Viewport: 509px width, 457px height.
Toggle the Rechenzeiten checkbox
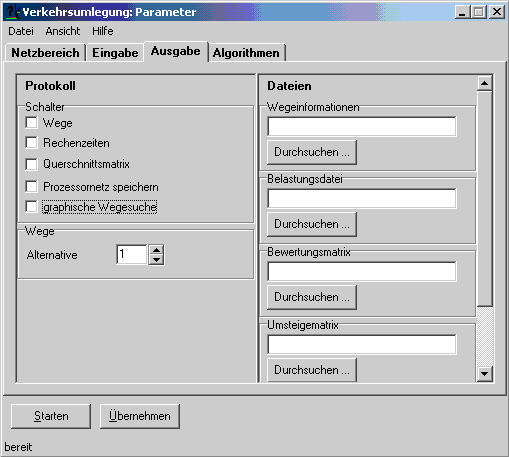31,143
